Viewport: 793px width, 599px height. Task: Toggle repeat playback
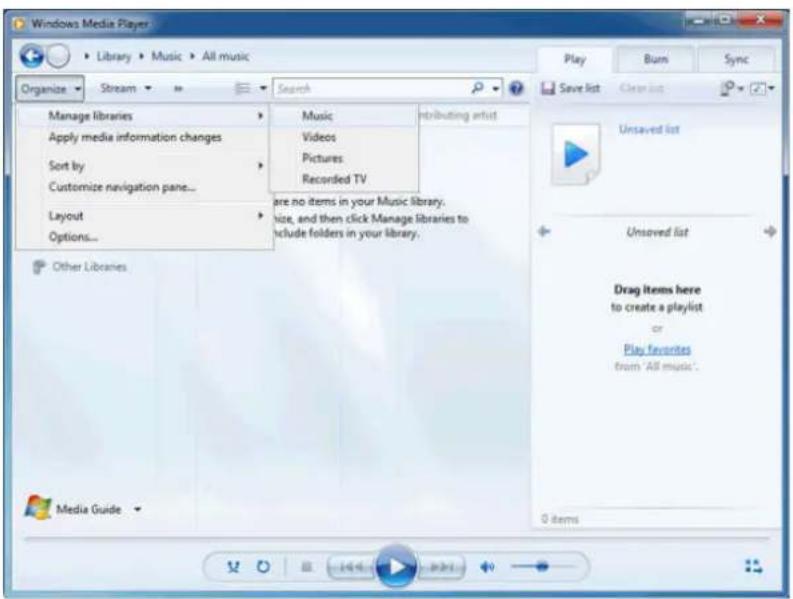(x=263, y=567)
